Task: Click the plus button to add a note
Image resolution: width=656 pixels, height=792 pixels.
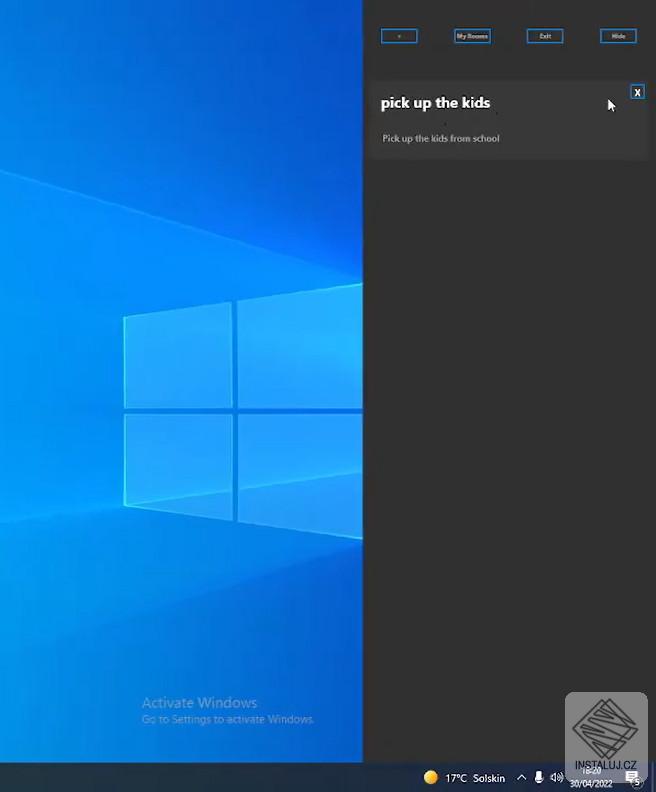Action: coord(399,36)
